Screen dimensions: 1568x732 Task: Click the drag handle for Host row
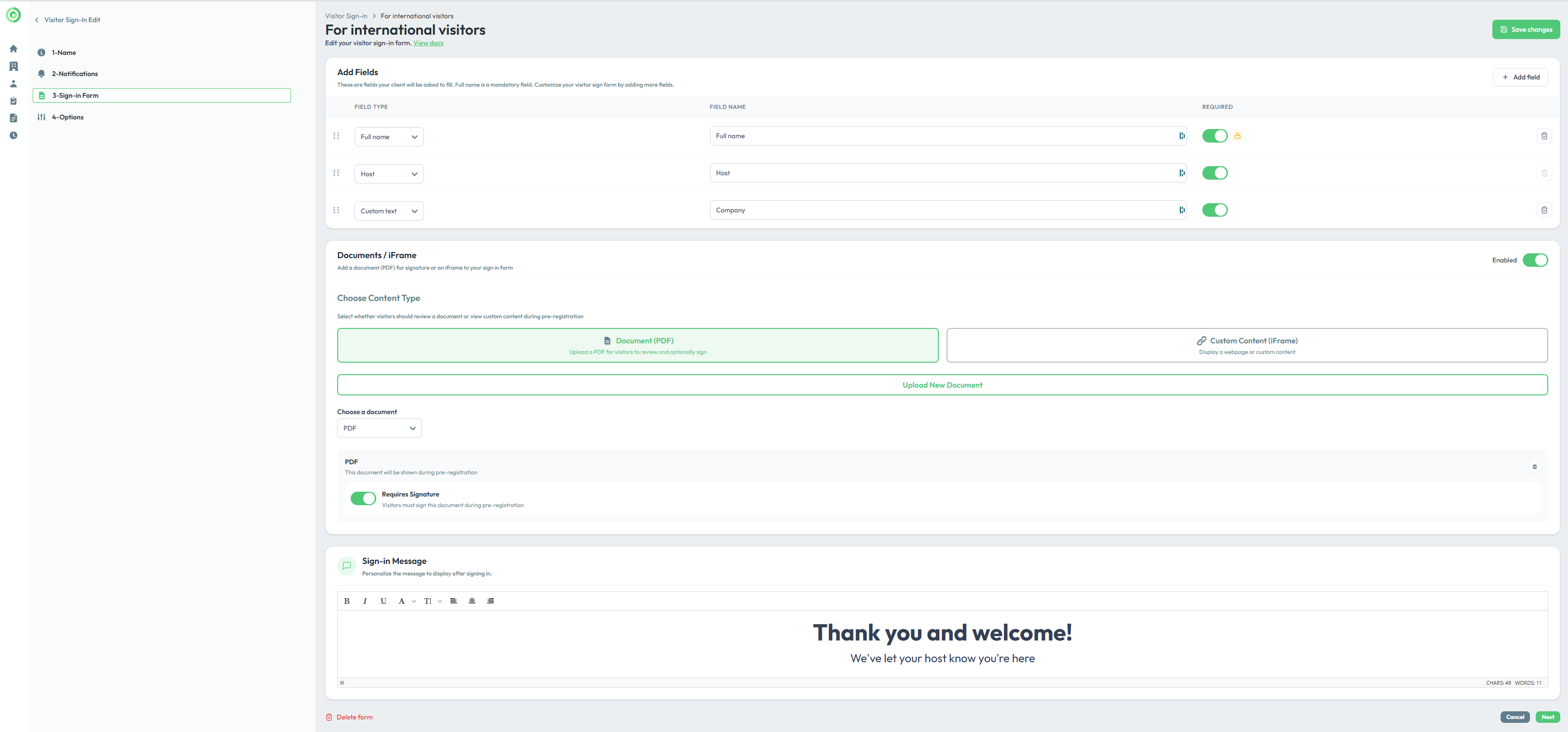click(336, 173)
